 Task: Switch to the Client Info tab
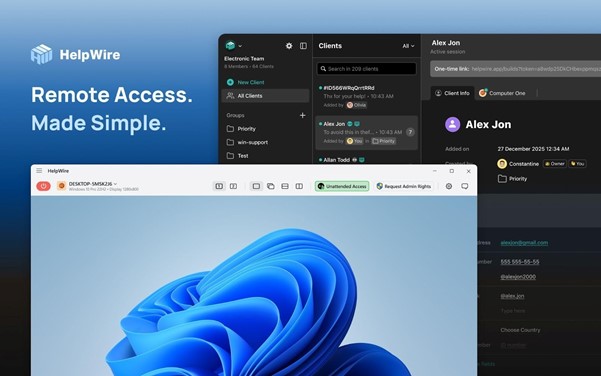click(452, 93)
